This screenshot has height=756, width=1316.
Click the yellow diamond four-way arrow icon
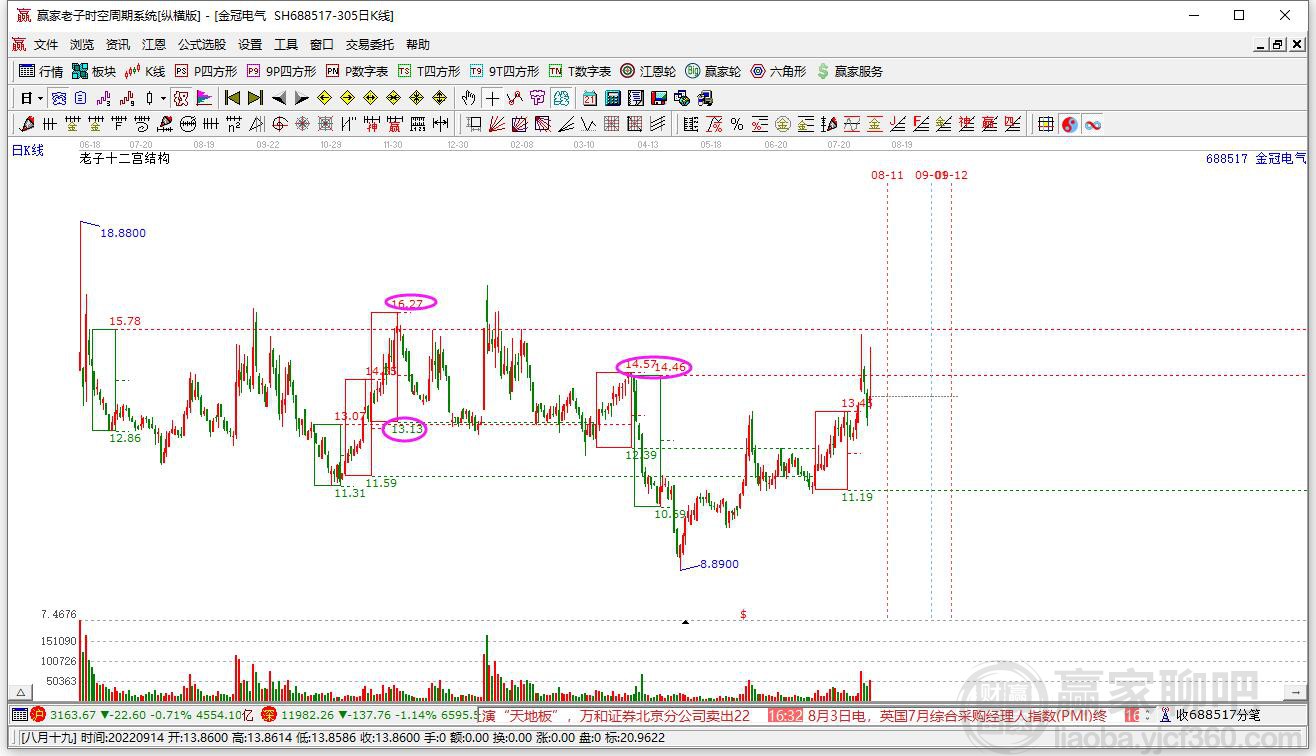click(439, 98)
